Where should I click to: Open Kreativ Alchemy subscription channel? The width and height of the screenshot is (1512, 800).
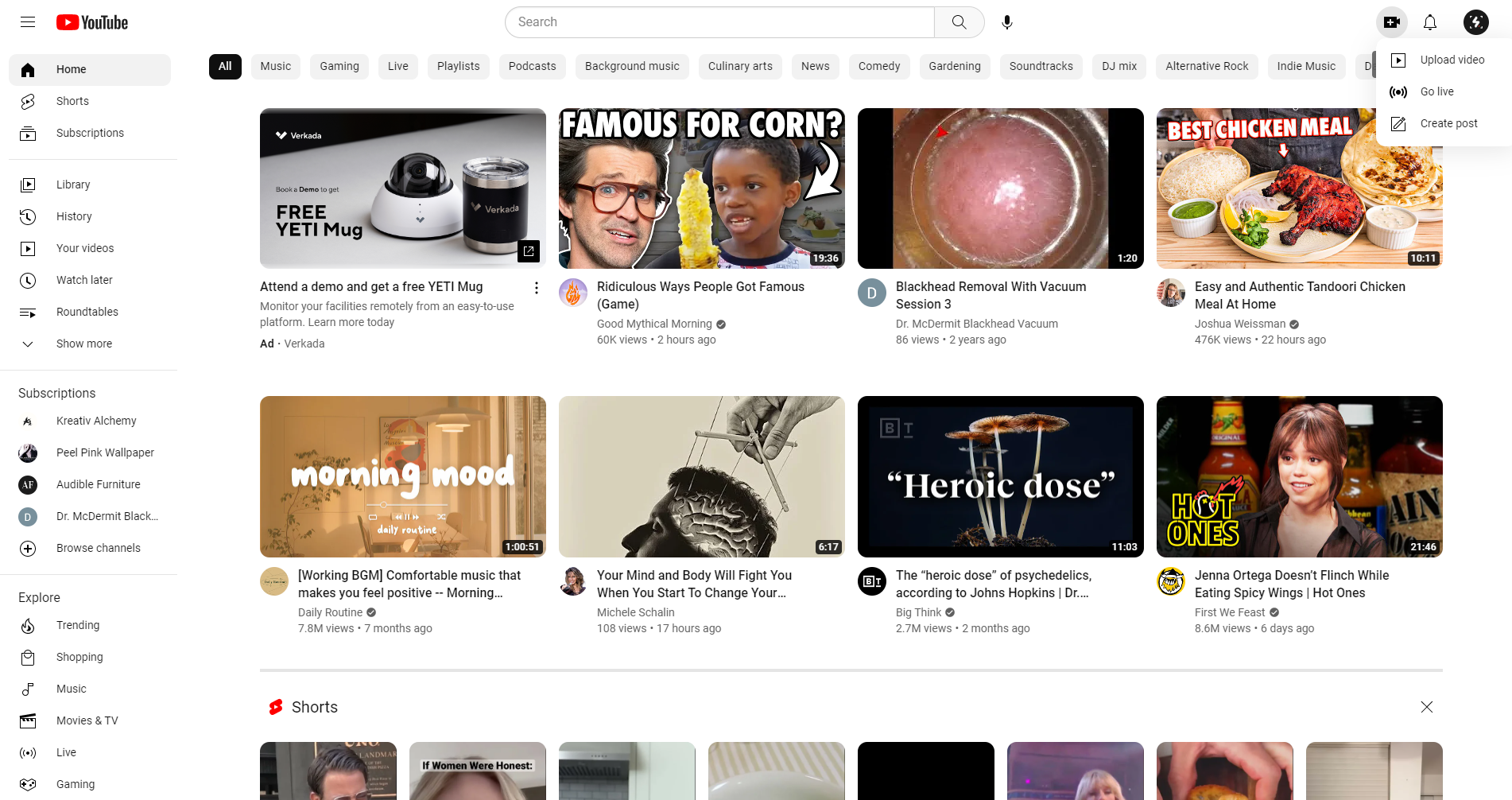(90, 421)
